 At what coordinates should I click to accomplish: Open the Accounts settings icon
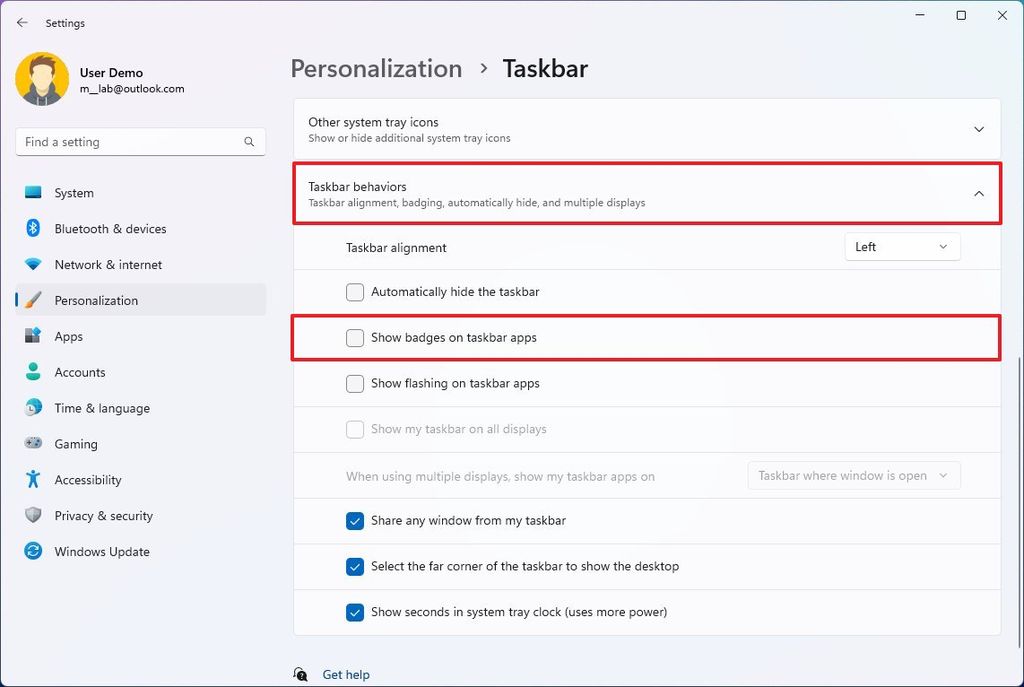point(34,372)
